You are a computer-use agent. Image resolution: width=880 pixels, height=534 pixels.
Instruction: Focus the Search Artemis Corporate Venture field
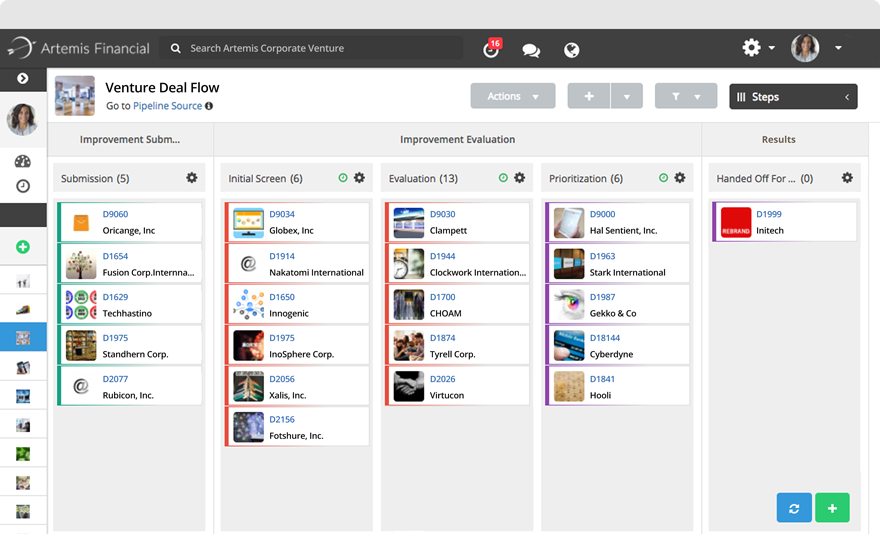pyautogui.click(x=311, y=48)
